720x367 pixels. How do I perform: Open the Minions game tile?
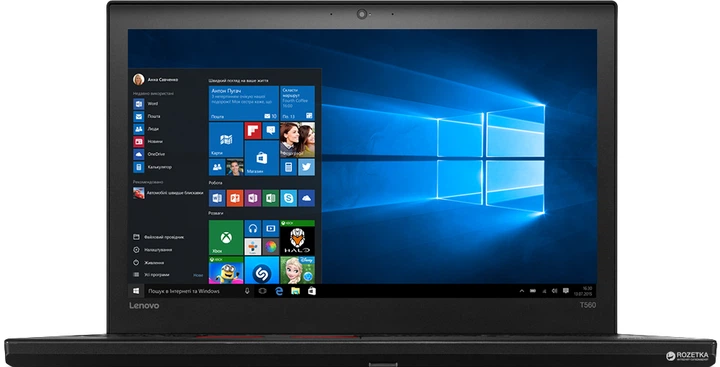coord(226,271)
